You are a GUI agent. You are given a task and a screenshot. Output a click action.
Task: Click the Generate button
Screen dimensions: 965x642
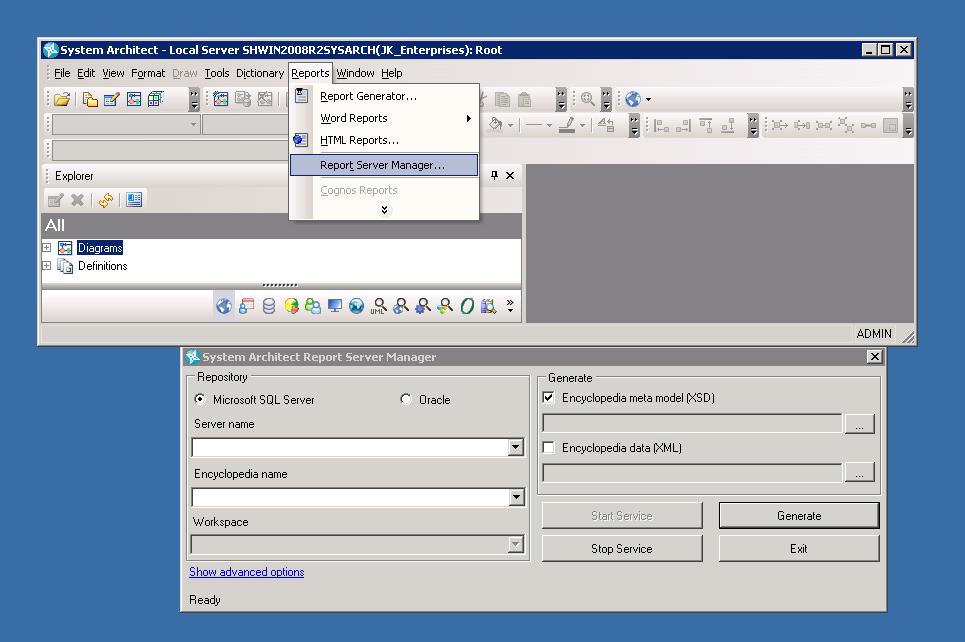799,516
